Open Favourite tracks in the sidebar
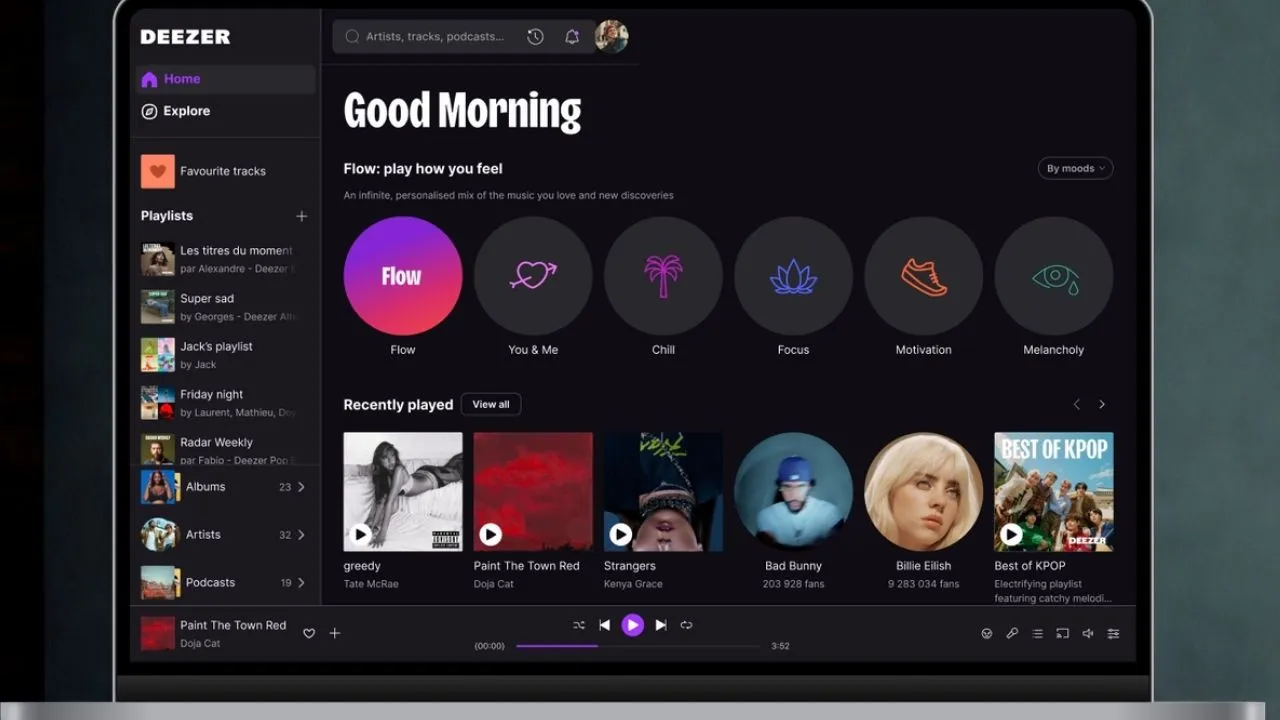Screen dimensions: 1280x720 [x=222, y=171]
